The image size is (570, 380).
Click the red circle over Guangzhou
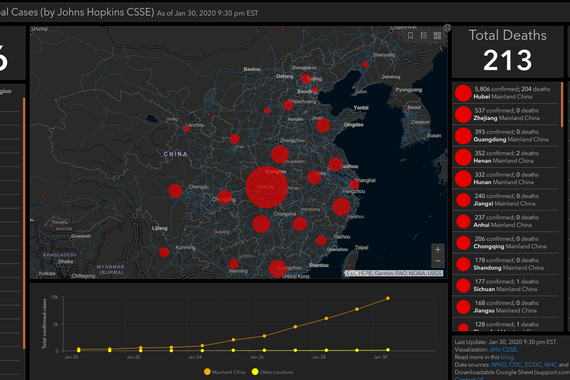pyautogui.click(x=278, y=269)
